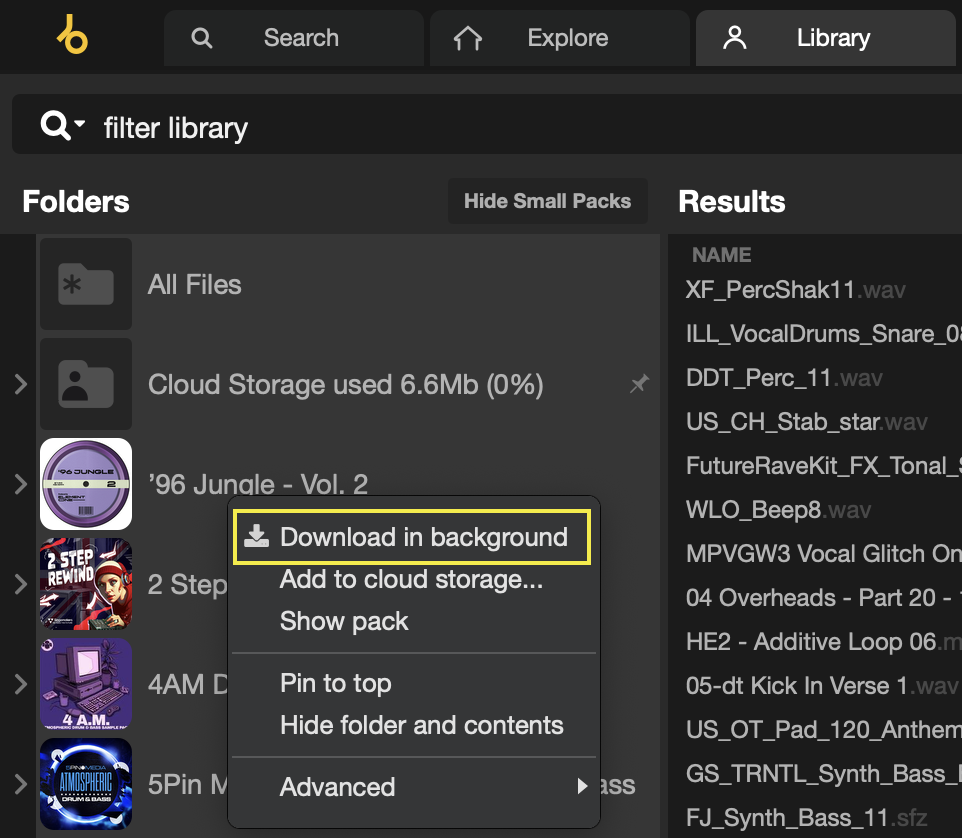The image size is (962, 838).
Task: Open the search filter dropdown magnifier
Action: coord(60,127)
